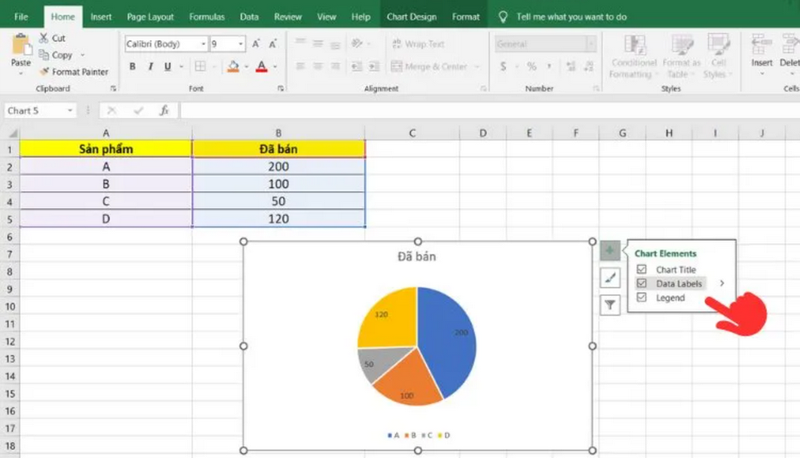Click the Tell me what you want field
800x458 pixels.
point(571,17)
